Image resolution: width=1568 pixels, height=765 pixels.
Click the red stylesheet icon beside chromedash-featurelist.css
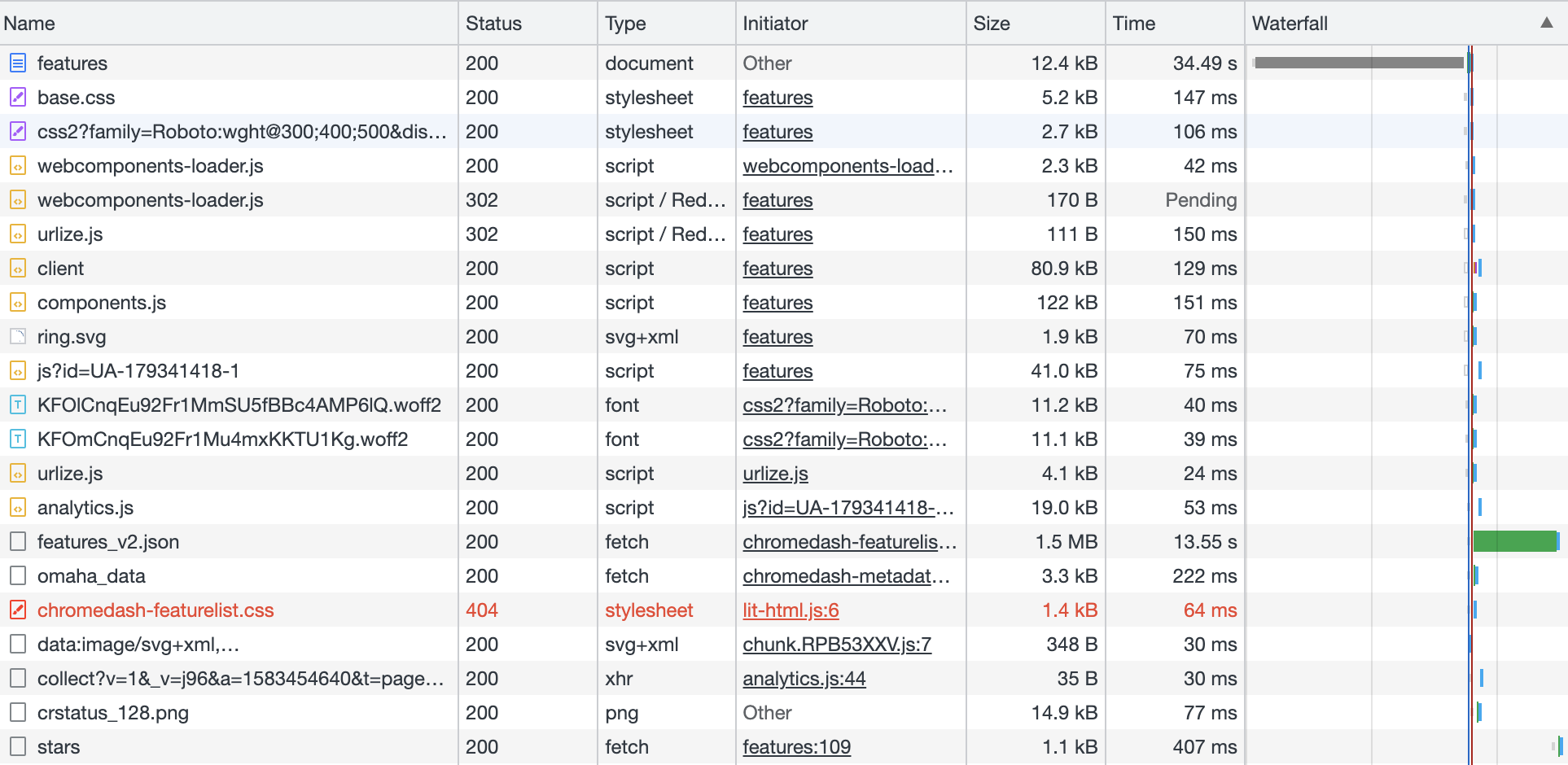[x=17, y=610]
